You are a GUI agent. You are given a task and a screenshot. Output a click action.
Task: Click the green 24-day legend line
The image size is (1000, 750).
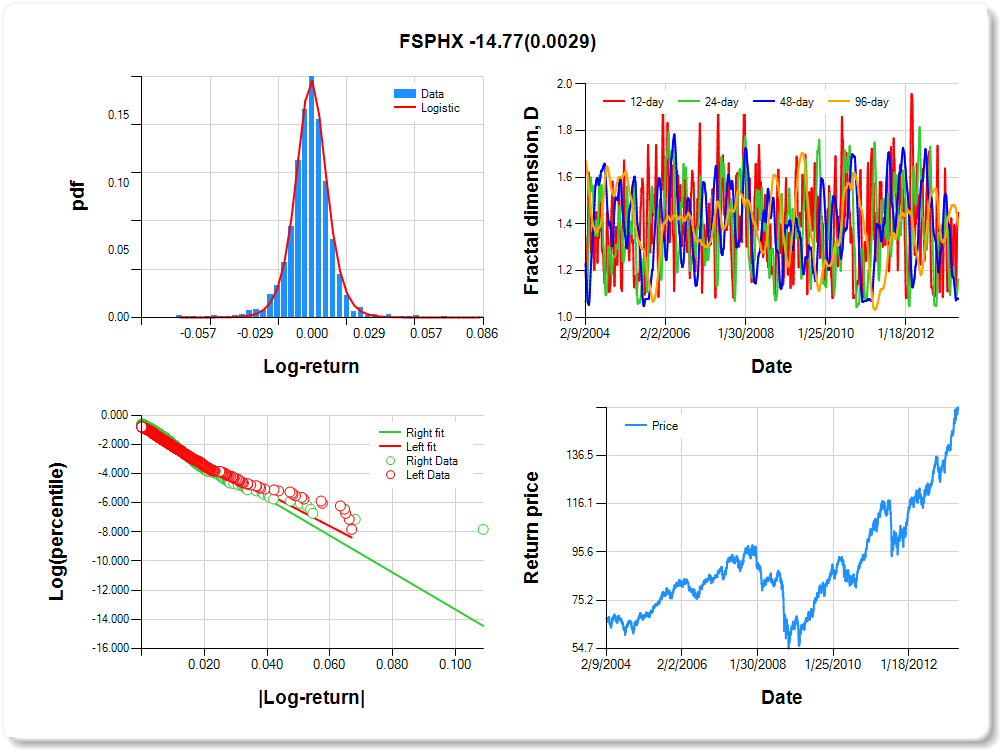tap(688, 101)
